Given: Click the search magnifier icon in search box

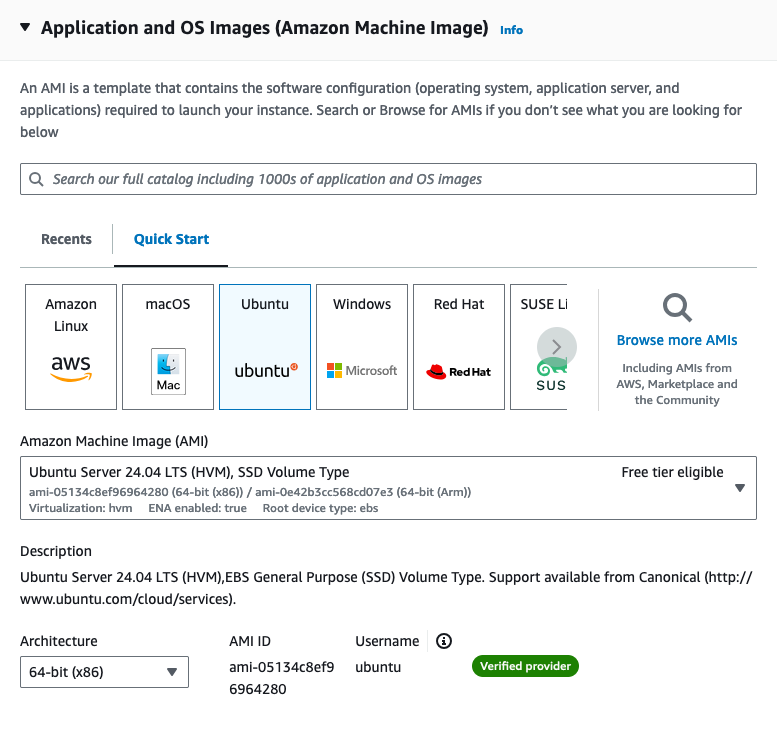Looking at the screenshot, I should (x=37, y=179).
